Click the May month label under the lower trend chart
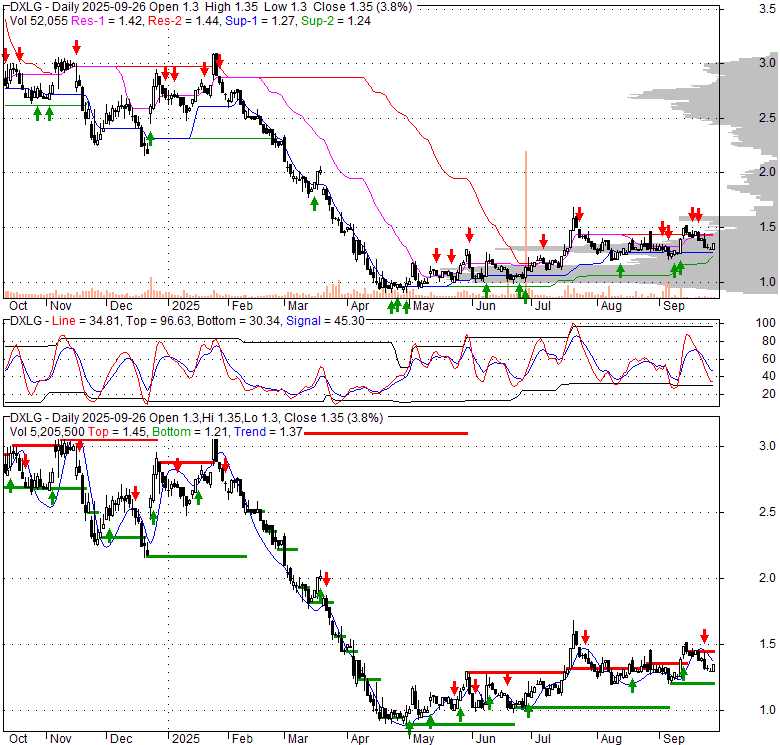Screen dimensions: 780x745 point(423,739)
